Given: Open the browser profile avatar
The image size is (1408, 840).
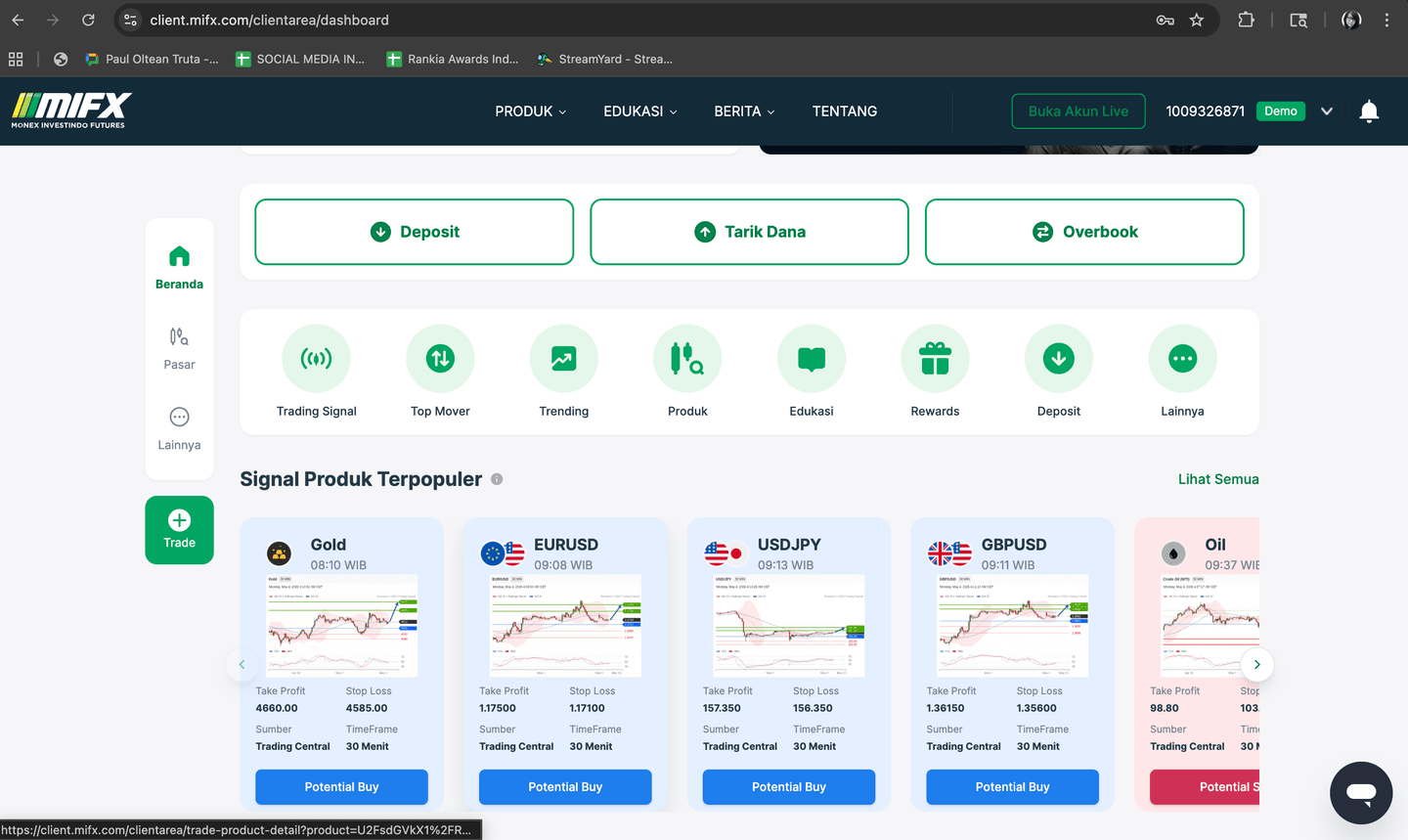Looking at the screenshot, I should 1351,20.
